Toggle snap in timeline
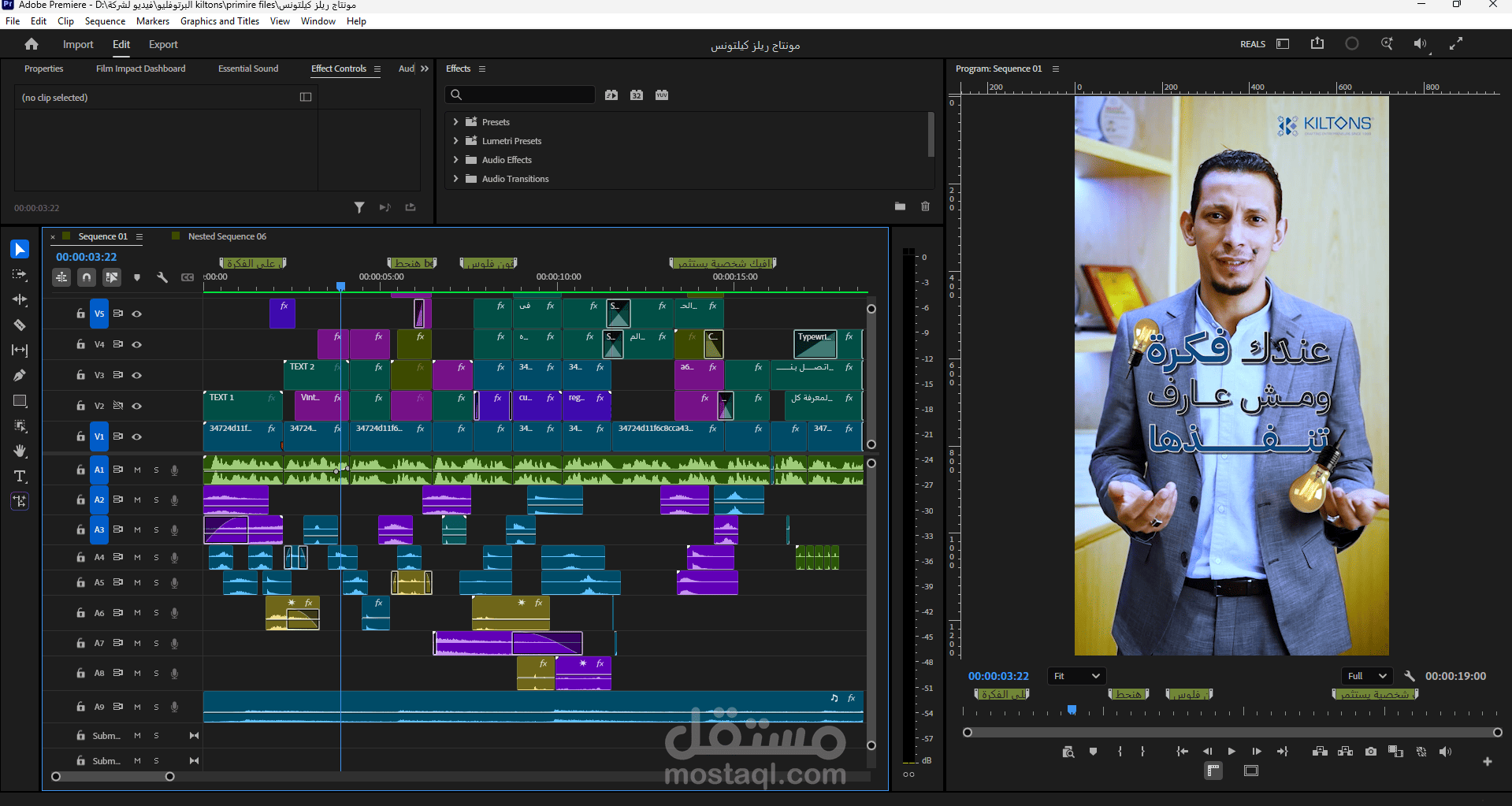1512x806 pixels. tap(87, 277)
